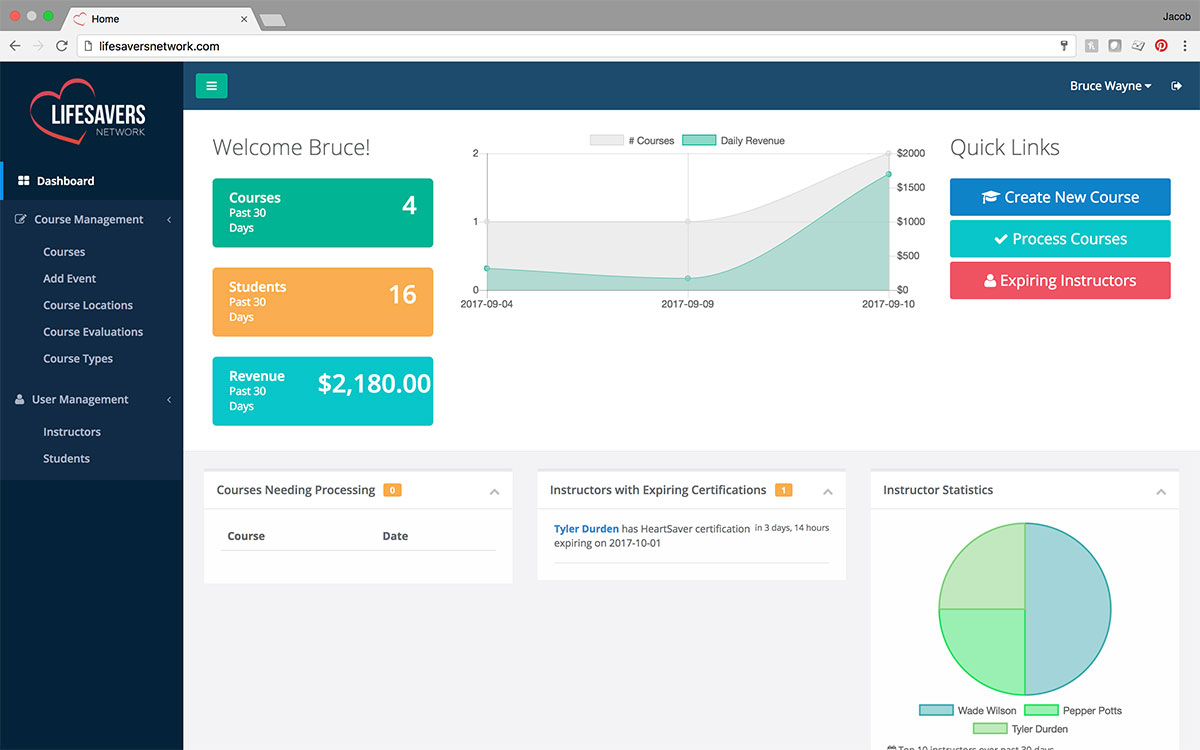Screen dimensions: 1200x750
Task: Click the logout icon beside Bruce Wayne
Action: point(1176,86)
